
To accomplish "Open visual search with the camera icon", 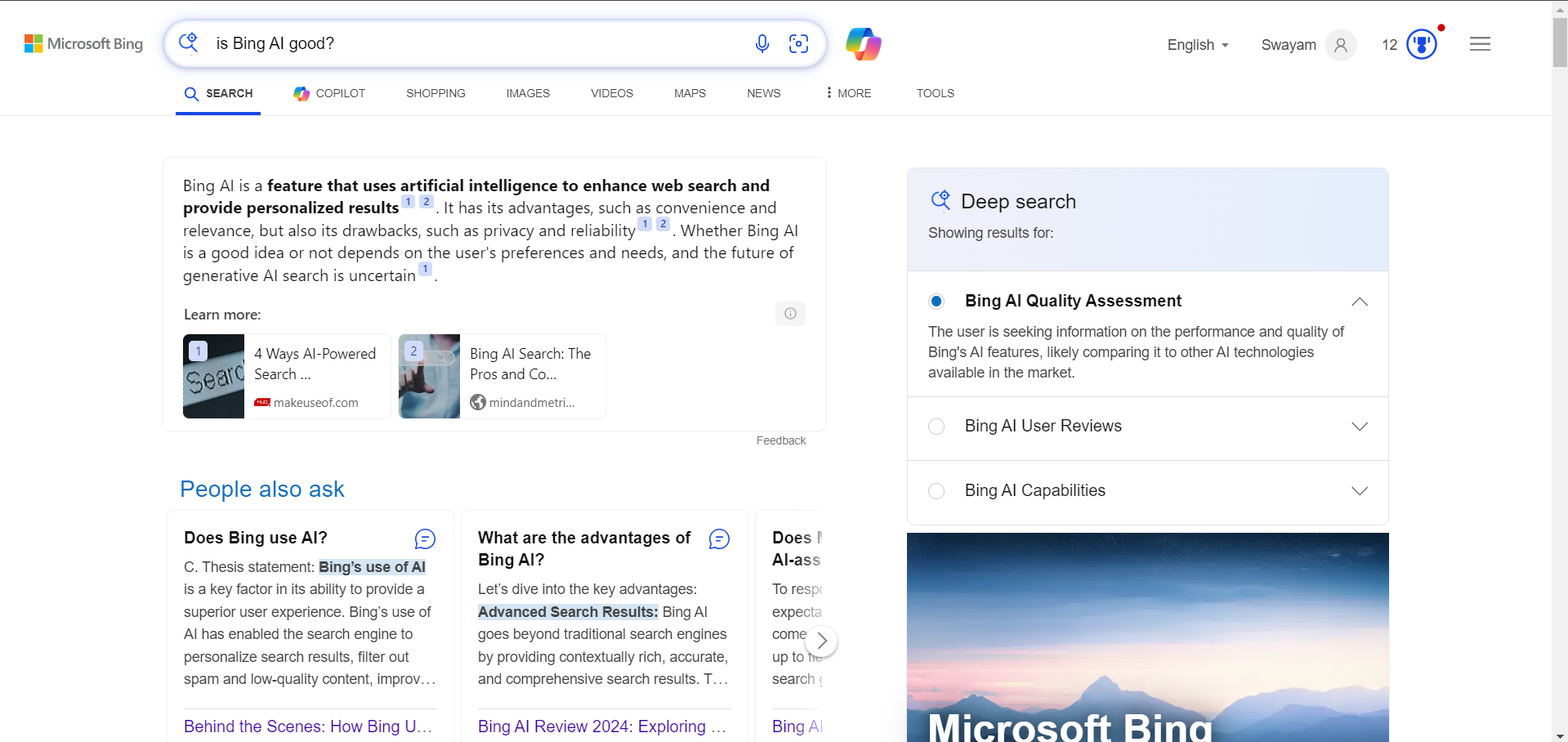I will pos(799,43).
